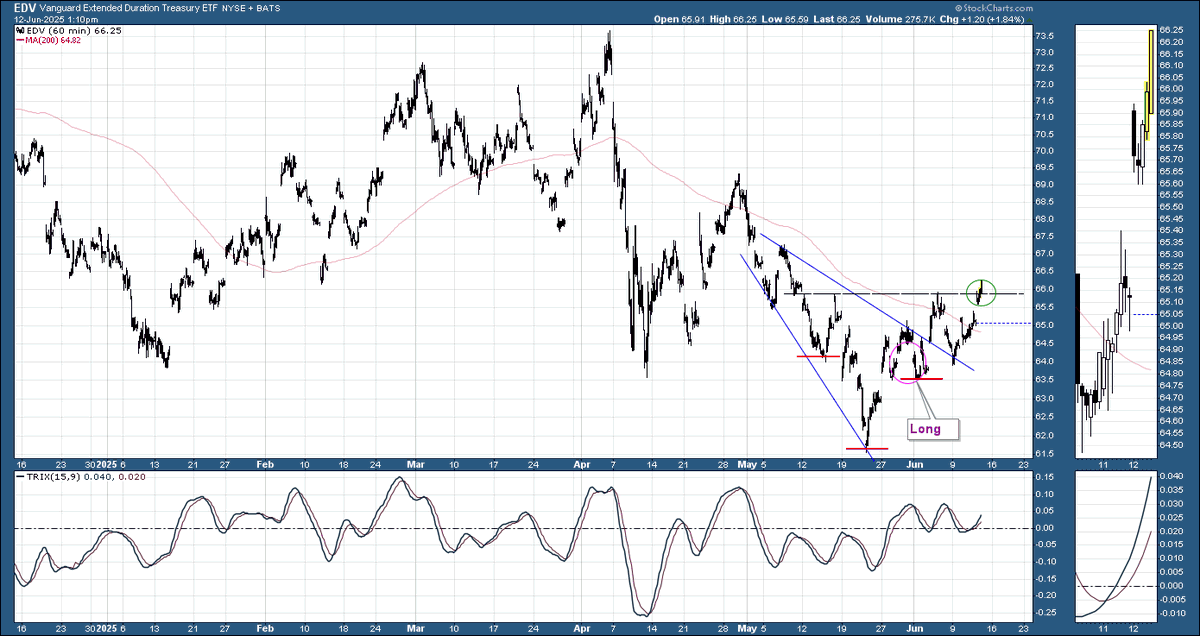Click the 73.5 price axis label
Screen dimensions: 1200x636
pyautogui.click(x=1046, y=37)
